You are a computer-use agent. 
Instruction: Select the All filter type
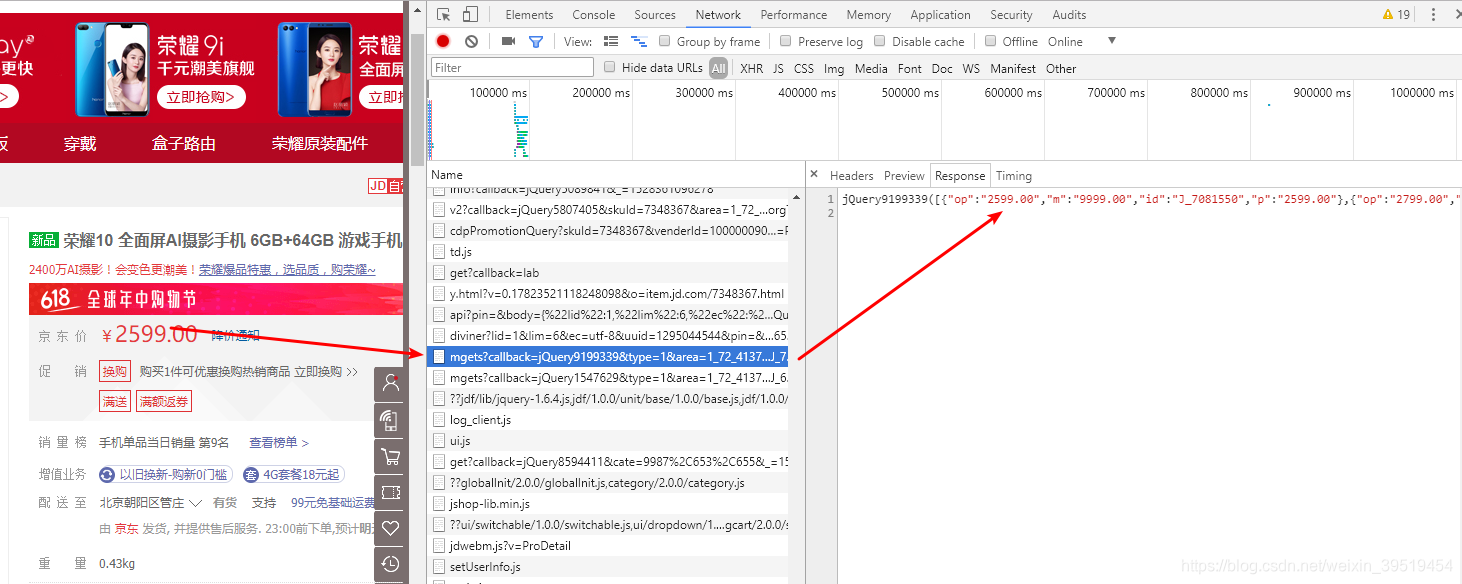pos(718,68)
